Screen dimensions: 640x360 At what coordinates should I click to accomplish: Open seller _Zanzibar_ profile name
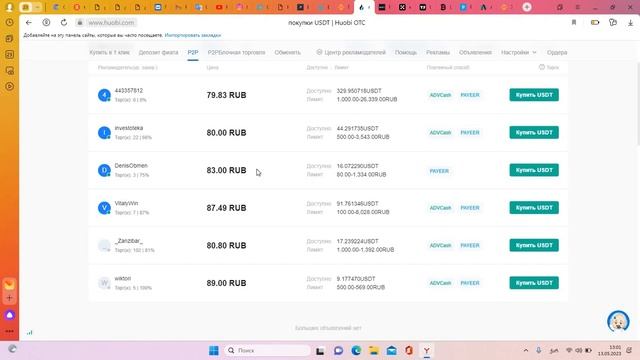pos(129,241)
